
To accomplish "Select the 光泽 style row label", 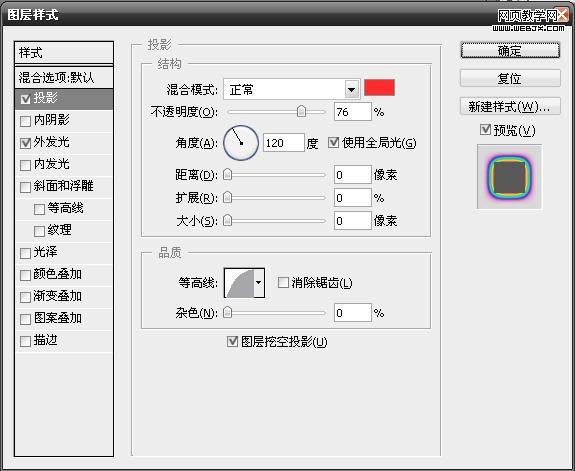I will click(45, 252).
